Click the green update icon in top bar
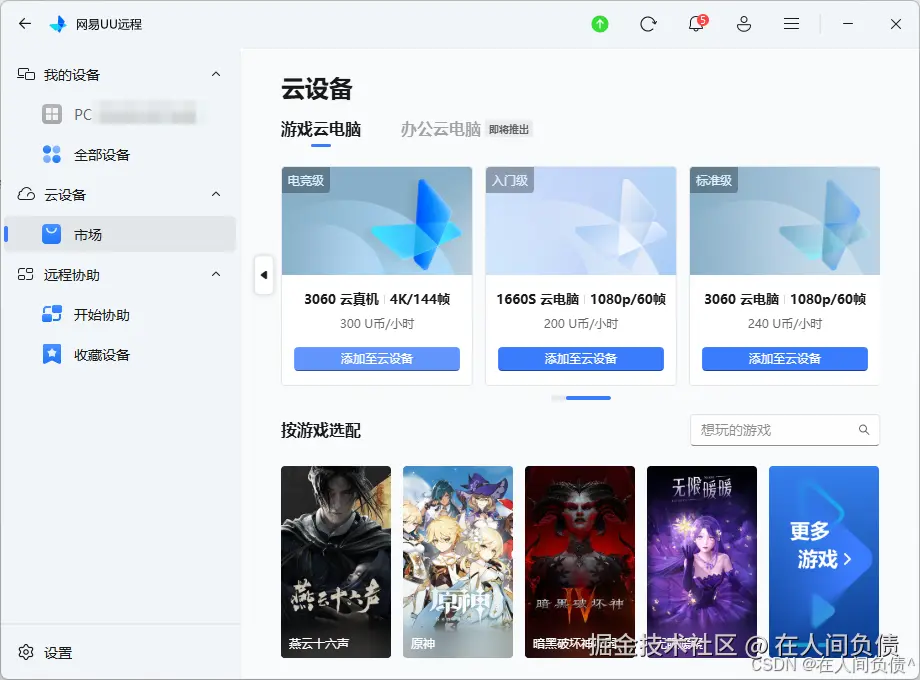The height and width of the screenshot is (680, 920). (x=599, y=23)
